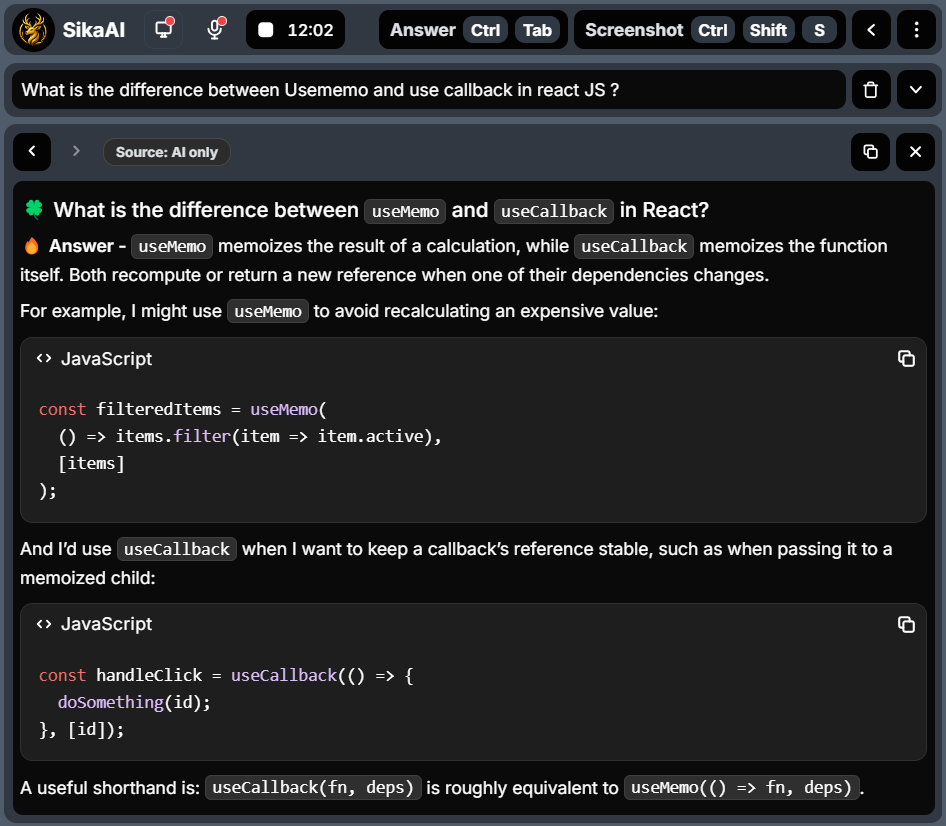Go to previous answer arrow
The width and height of the screenshot is (946, 826).
[32, 151]
